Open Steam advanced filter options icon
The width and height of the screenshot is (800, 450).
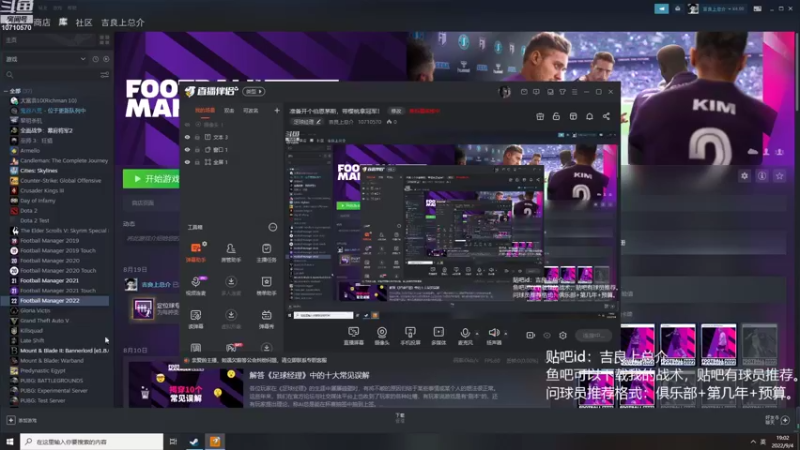point(105,75)
